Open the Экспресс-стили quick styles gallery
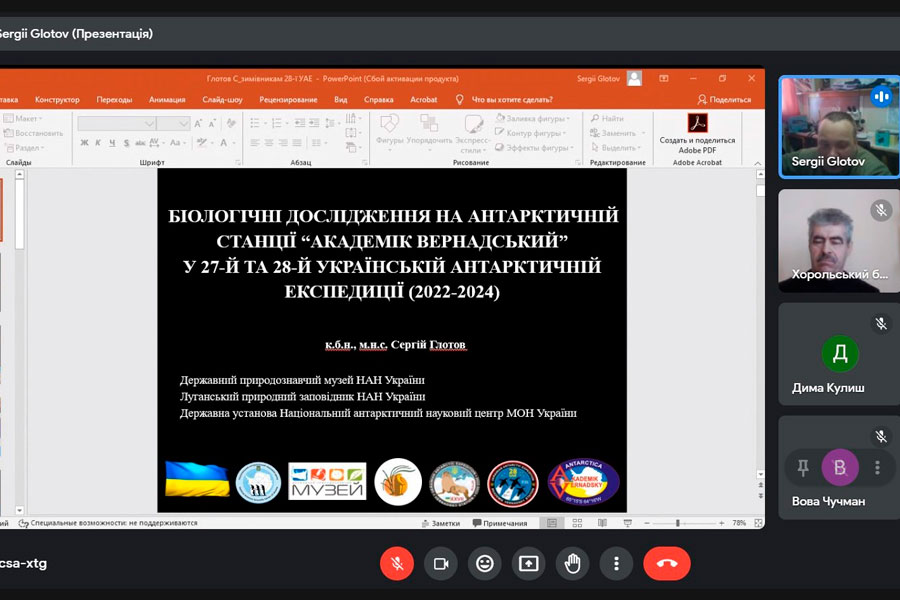This screenshot has height=600, width=900. pos(473,133)
